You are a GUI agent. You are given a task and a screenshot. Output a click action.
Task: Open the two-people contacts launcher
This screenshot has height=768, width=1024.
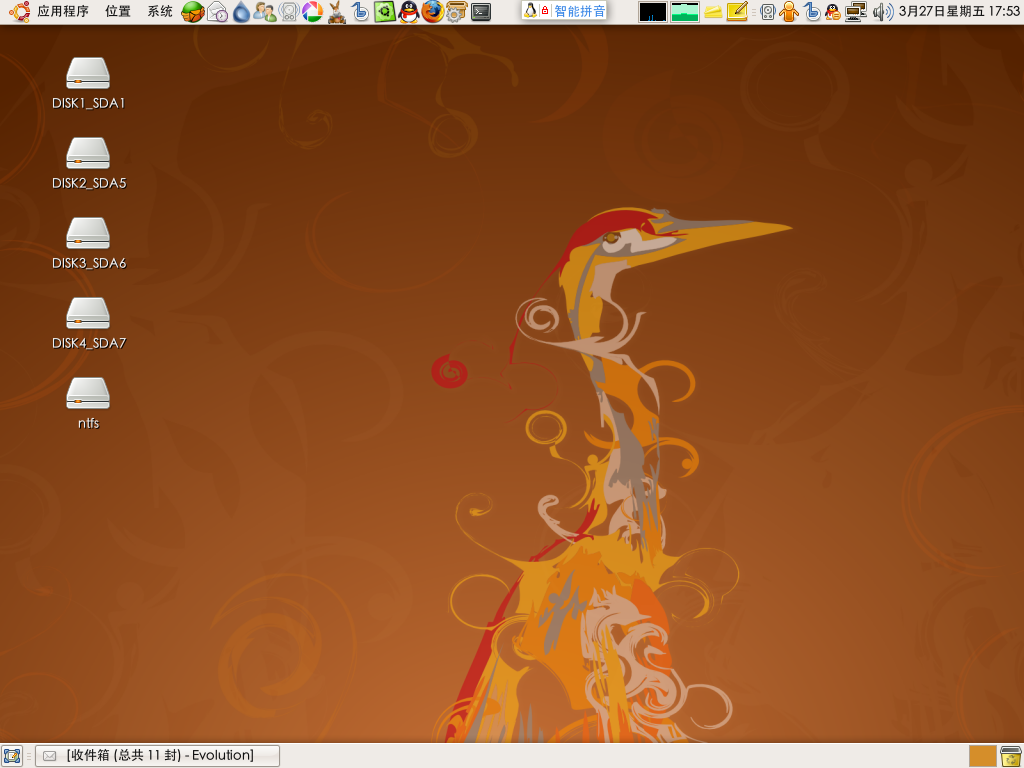(x=264, y=12)
